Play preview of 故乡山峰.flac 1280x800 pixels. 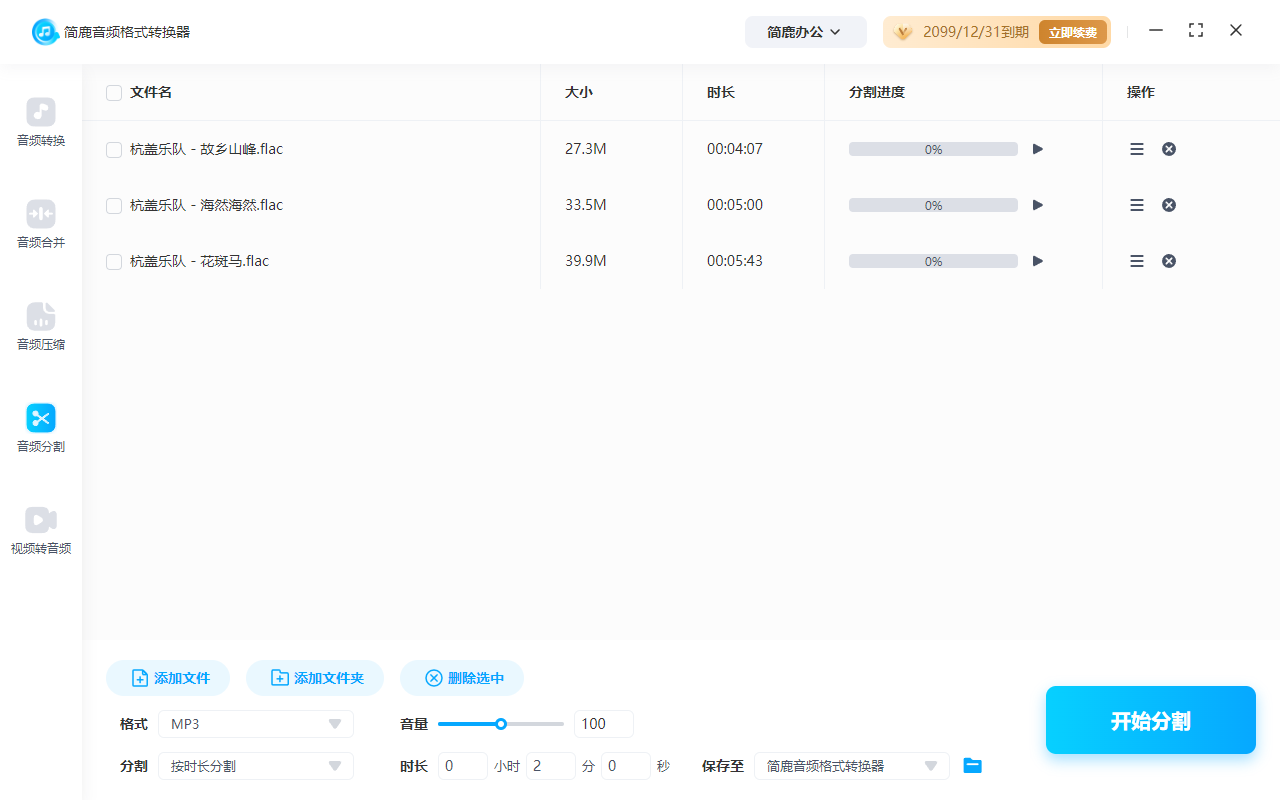(1037, 148)
